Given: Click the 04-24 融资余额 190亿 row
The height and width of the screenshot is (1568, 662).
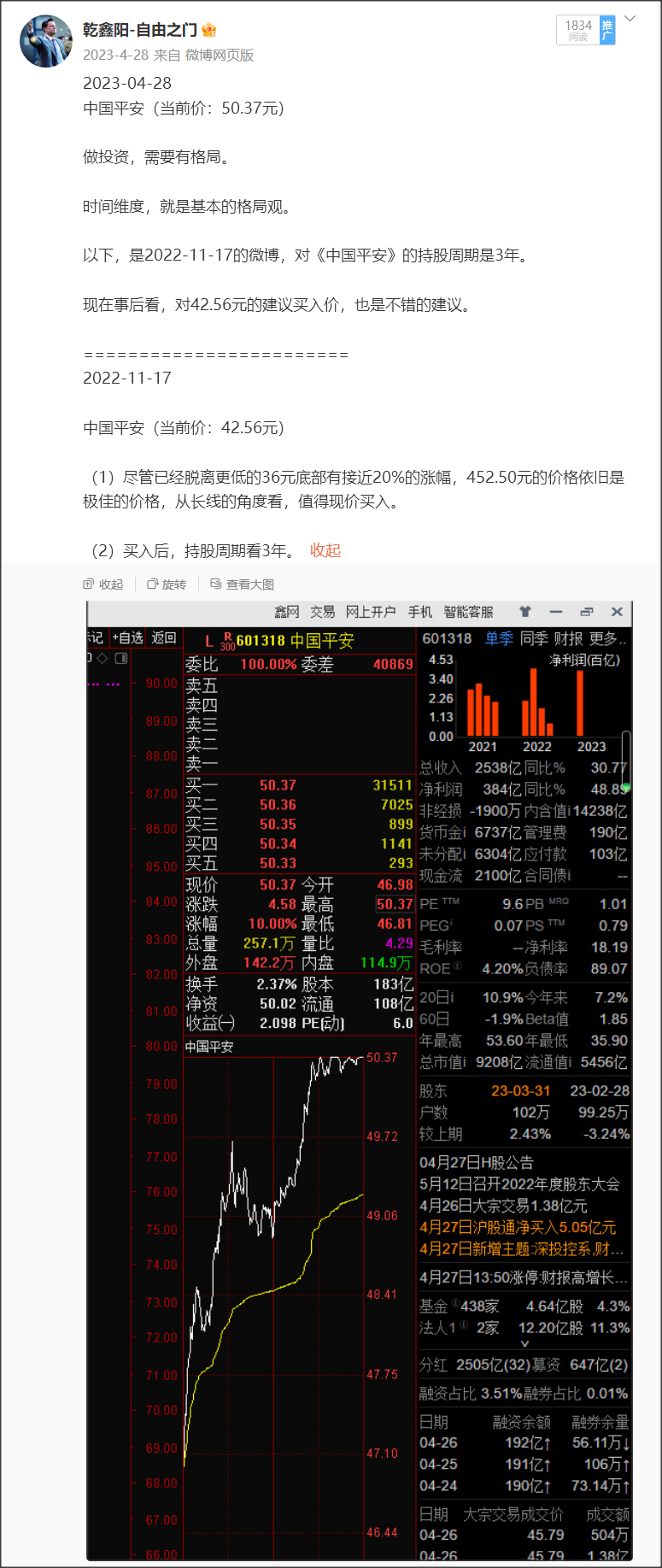Looking at the screenshot, I should [524, 1486].
